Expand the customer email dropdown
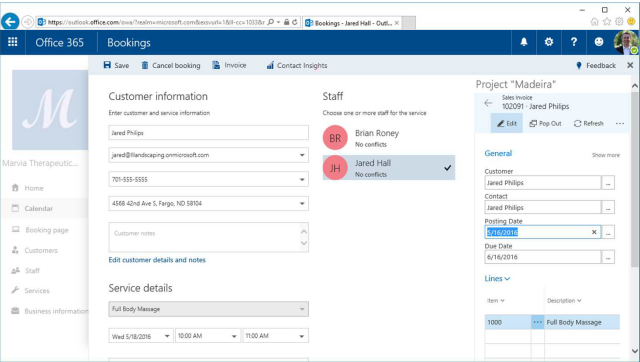 [302, 155]
